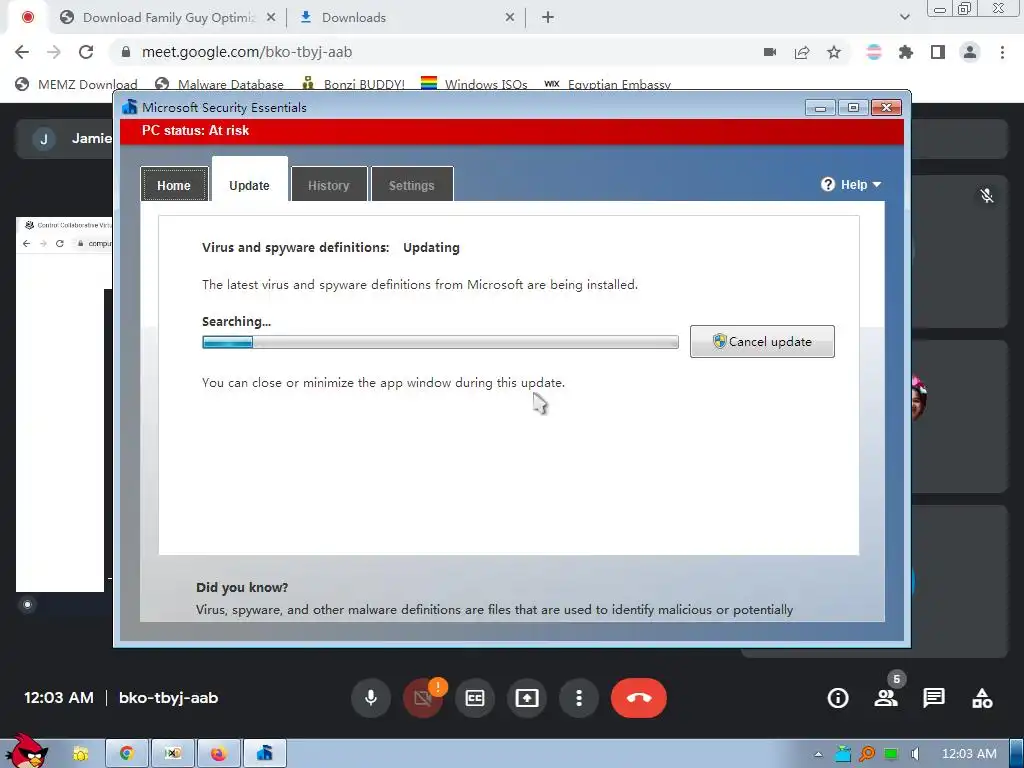Open the Chrome three-dot menu
The width and height of the screenshot is (1024, 768).
click(1002, 52)
